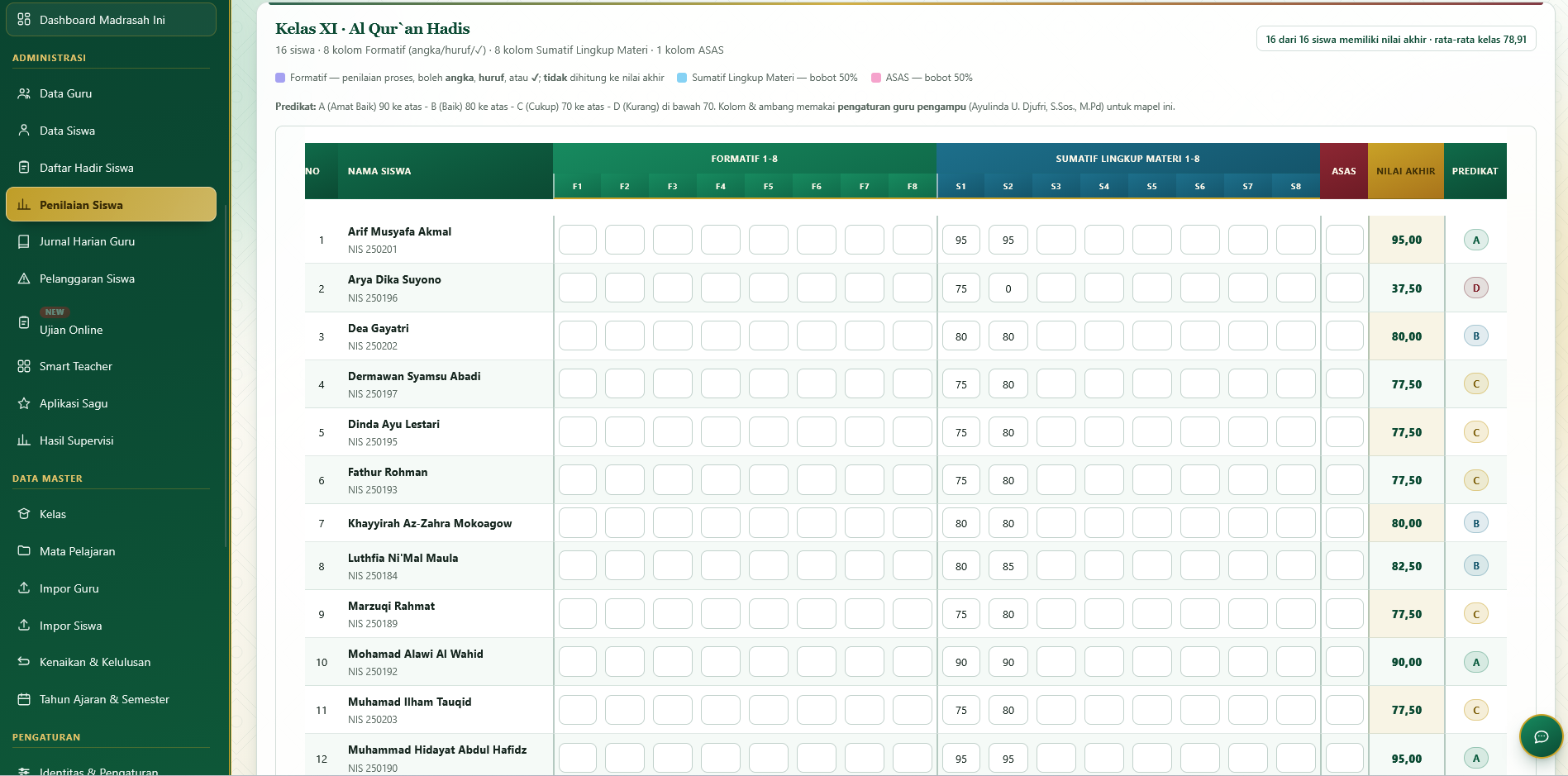Image resolution: width=1568 pixels, height=776 pixels.
Task: Click the Pelanggaran Siswa warning triangle icon
Action: pyautogui.click(x=24, y=279)
